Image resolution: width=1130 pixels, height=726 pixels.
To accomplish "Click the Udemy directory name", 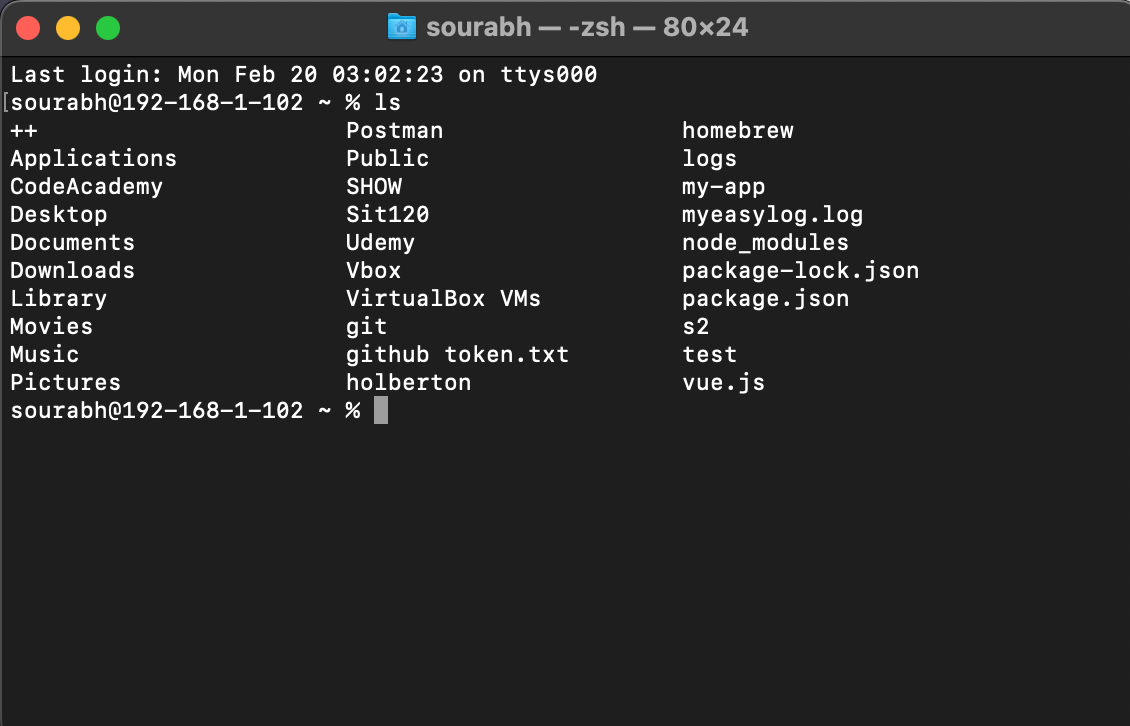I will [x=380, y=242].
